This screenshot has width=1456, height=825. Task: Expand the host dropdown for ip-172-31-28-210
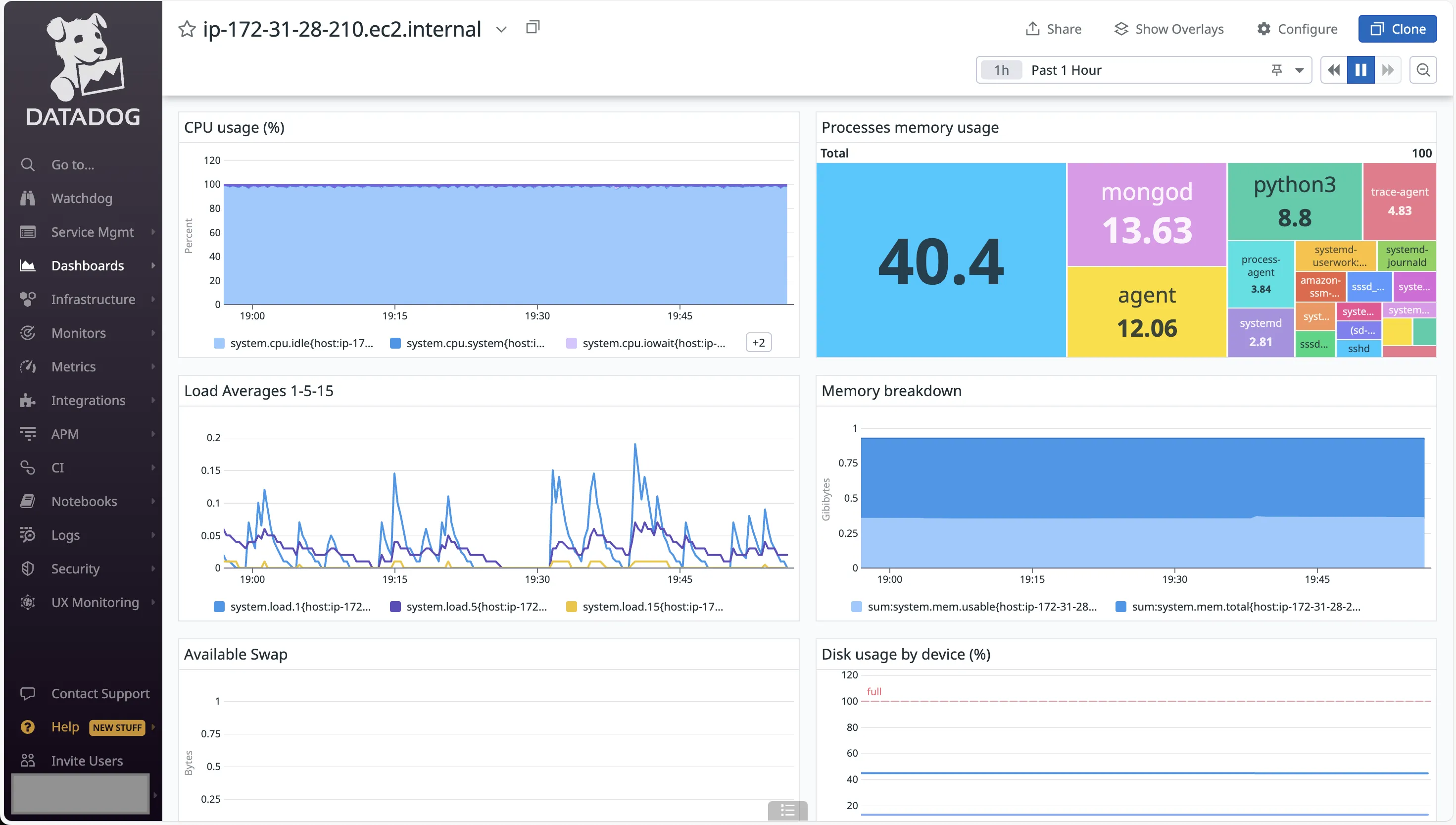[500, 28]
